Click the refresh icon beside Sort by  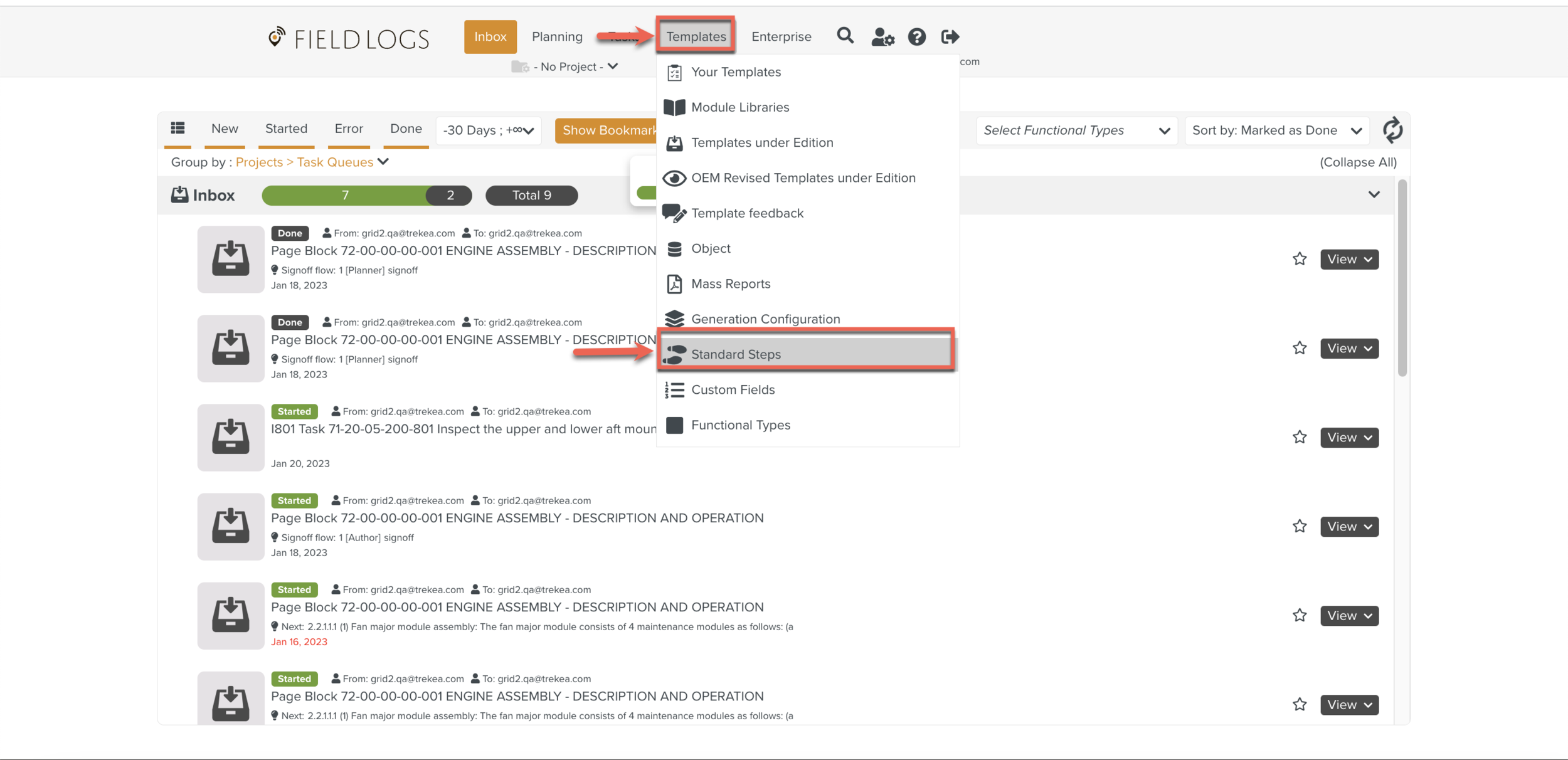(1392, 130)
